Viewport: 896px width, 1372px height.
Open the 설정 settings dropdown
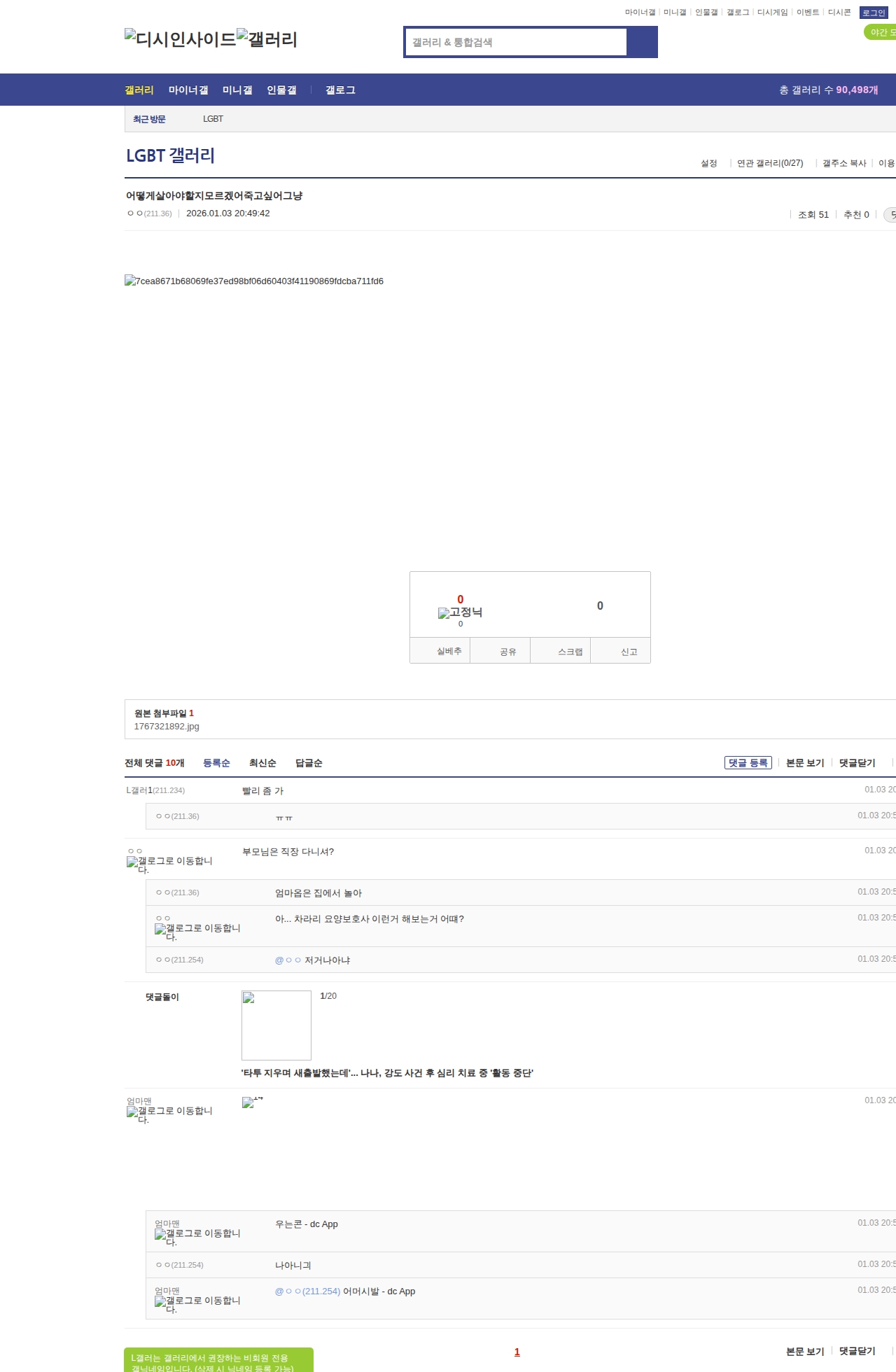(708, 163)
